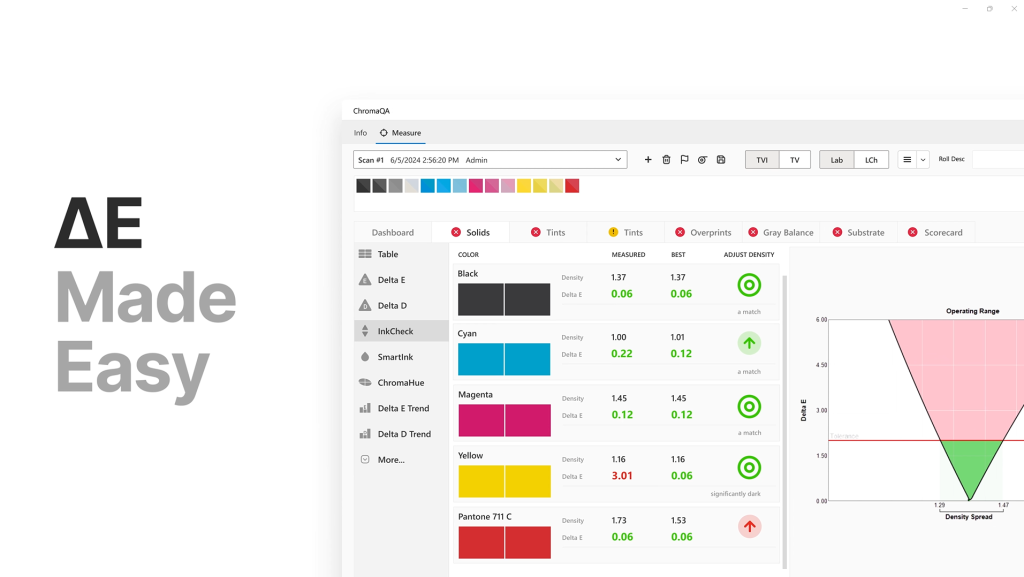
Task: Select SmartInk in the sidebar
Action: click(394, 357)
